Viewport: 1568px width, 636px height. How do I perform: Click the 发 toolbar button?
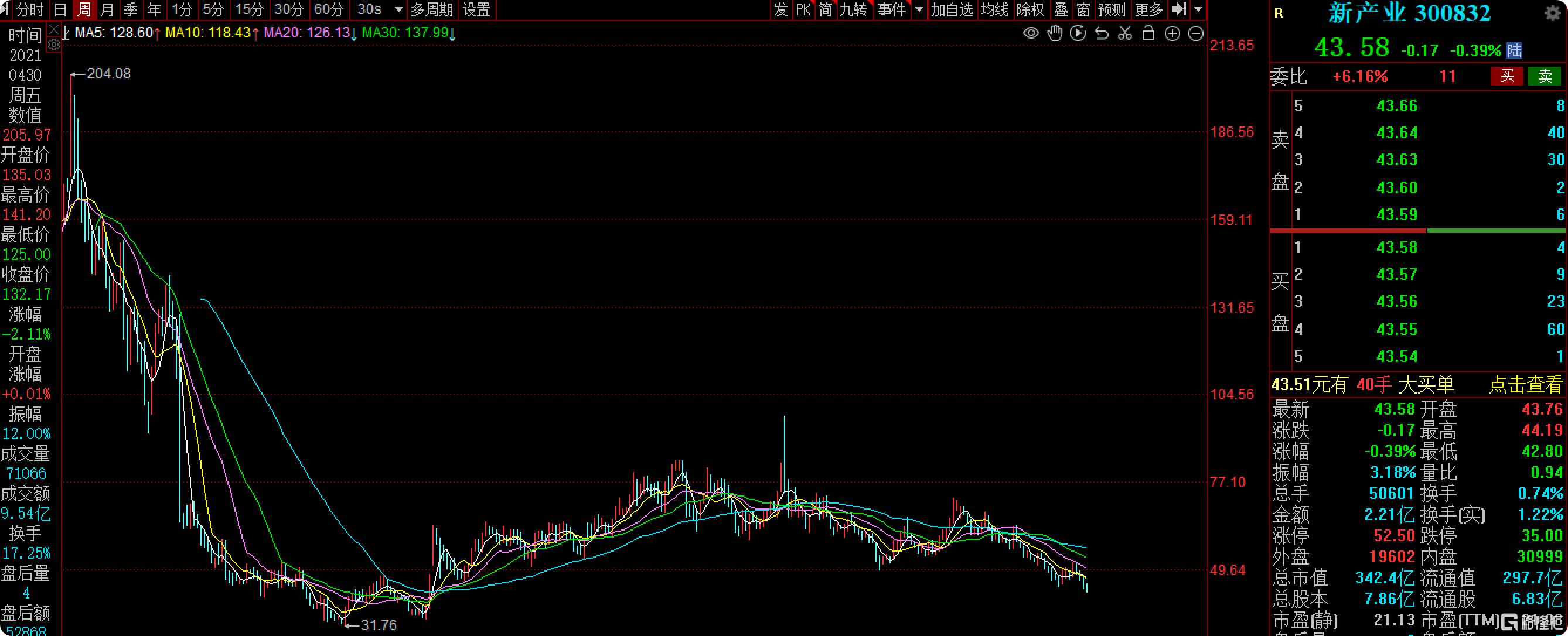click(x=780, y=9)
